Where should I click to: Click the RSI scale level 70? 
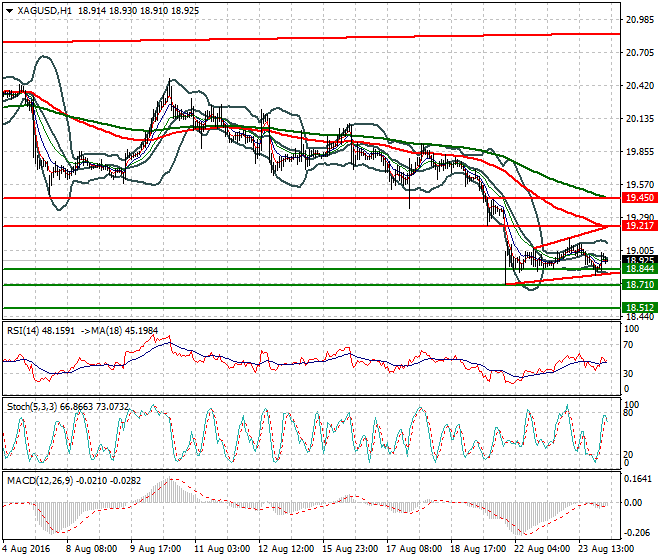628,345
